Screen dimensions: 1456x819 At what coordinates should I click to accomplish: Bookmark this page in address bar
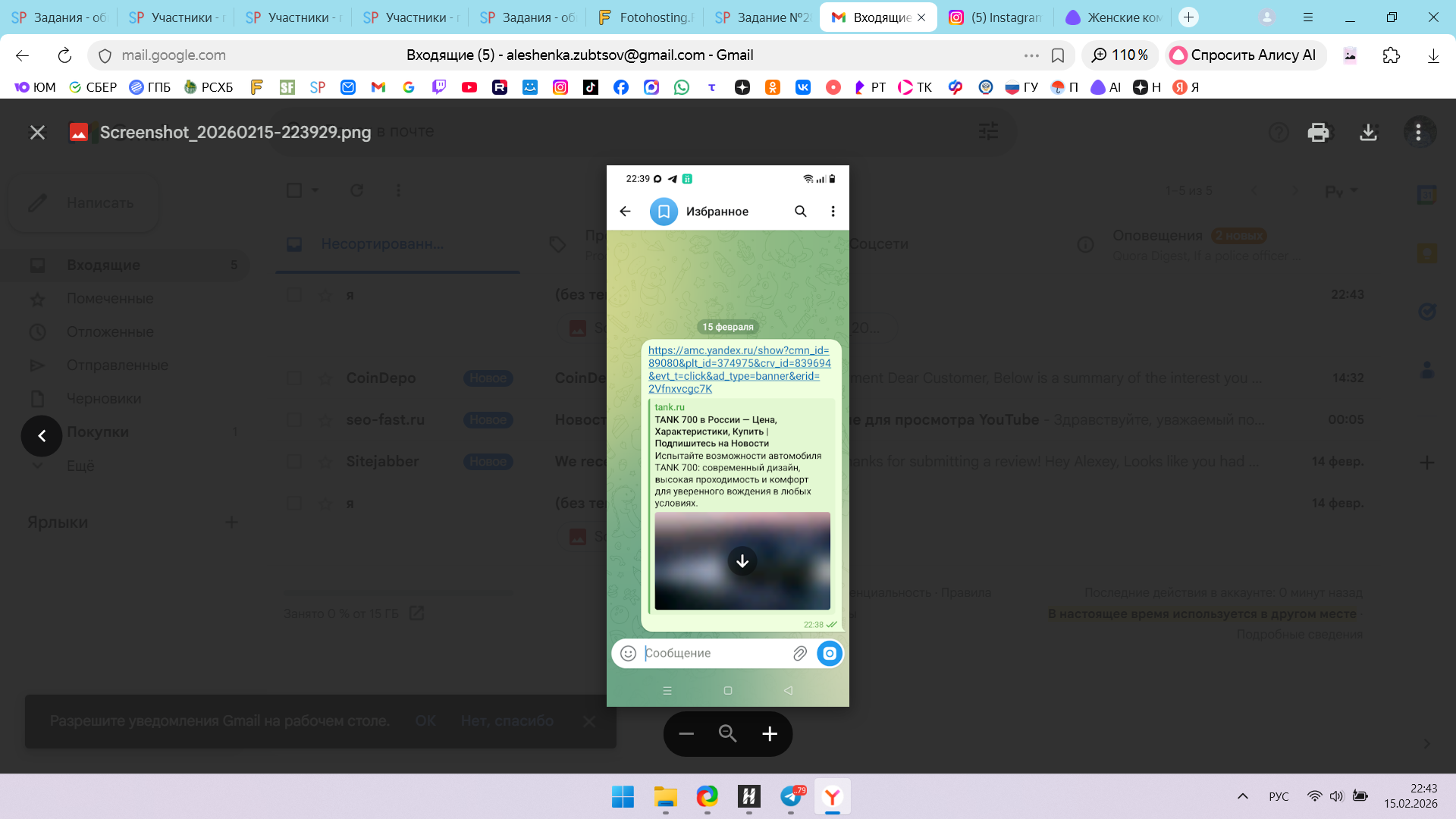pos(1058,55)
